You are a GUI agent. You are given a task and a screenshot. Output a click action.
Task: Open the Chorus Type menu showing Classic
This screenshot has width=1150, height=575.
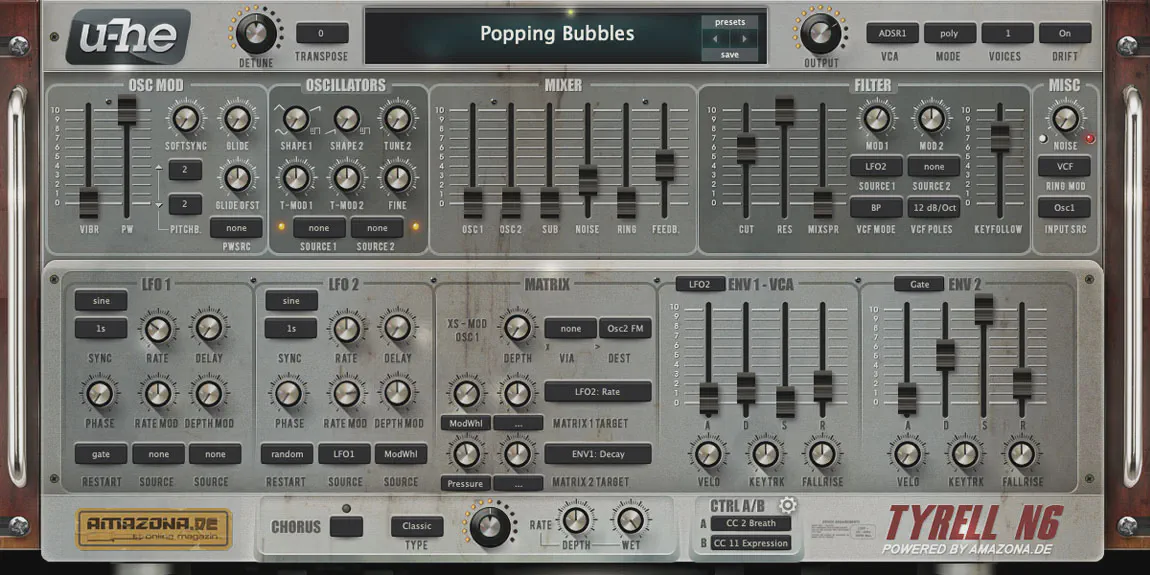[417, 526]
